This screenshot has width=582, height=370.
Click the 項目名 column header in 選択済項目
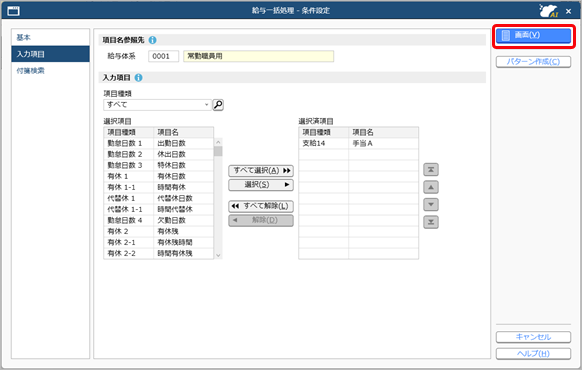383,132
